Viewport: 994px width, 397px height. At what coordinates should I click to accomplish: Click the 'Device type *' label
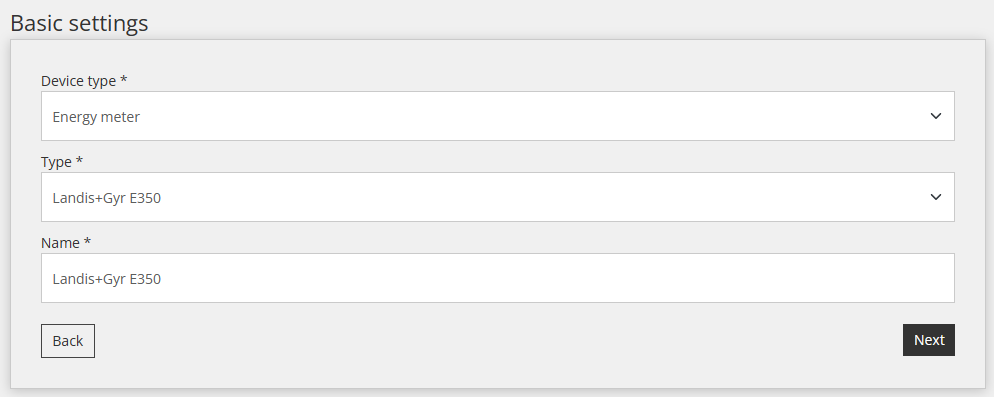click(84, 81)
